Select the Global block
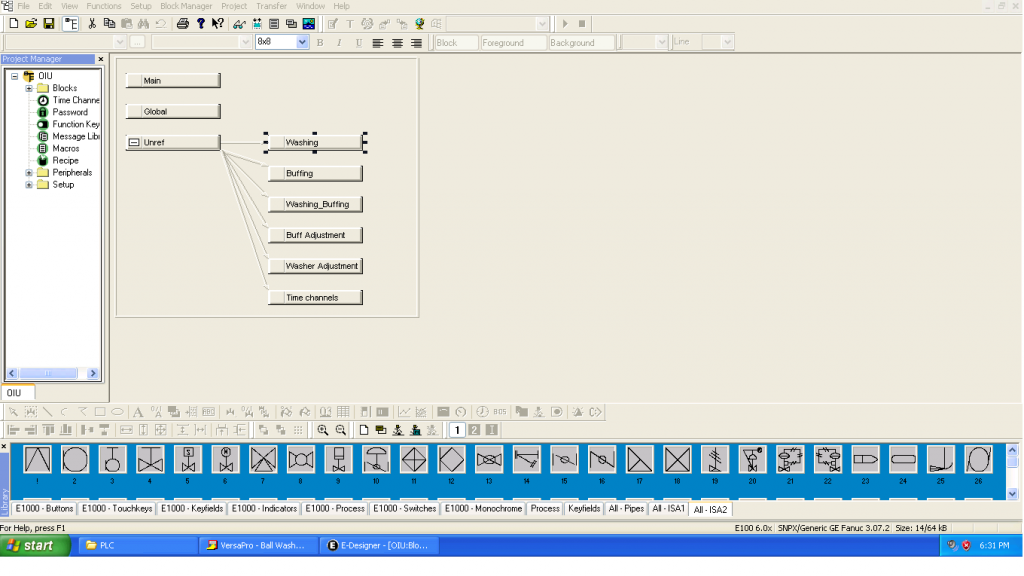The height and width of the screenshot is (576, 1024). click(173, 112)
